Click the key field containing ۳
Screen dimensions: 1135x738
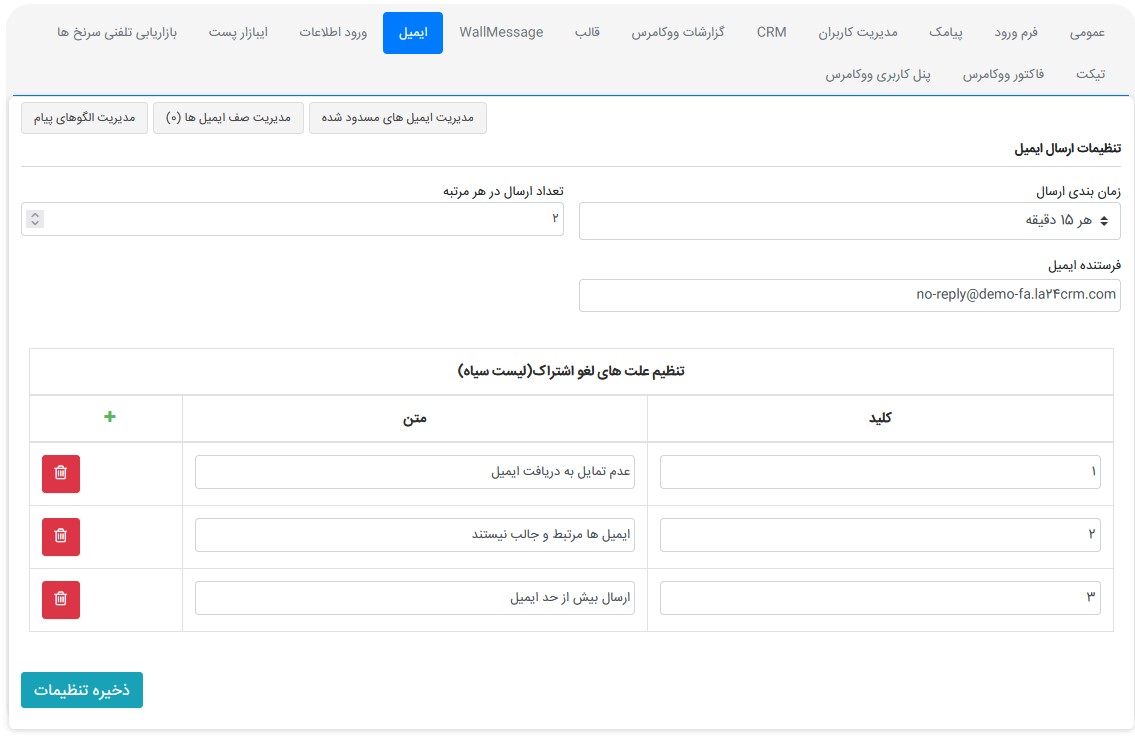point(880,599)
